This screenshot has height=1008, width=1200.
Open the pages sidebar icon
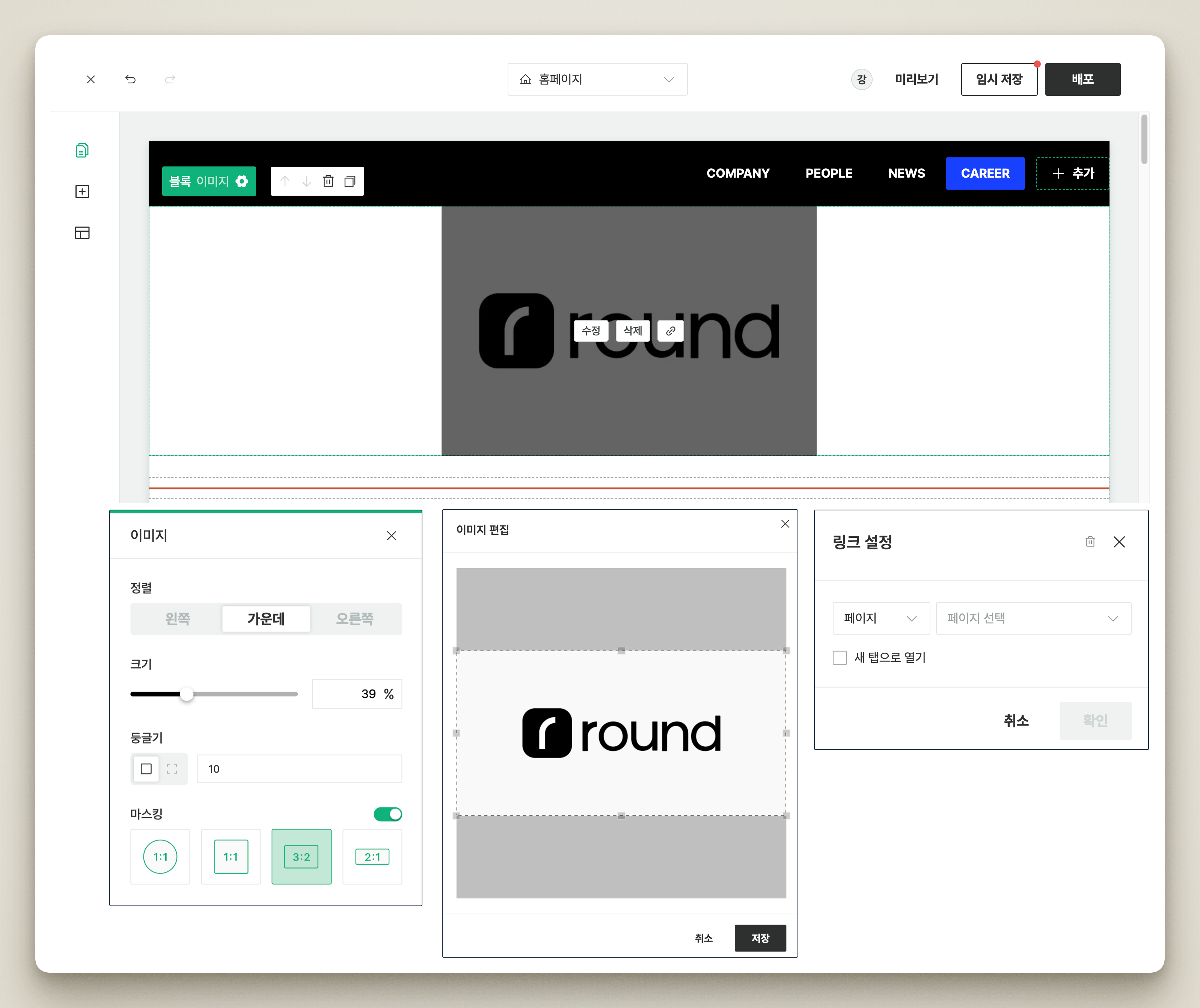point(82,150)
